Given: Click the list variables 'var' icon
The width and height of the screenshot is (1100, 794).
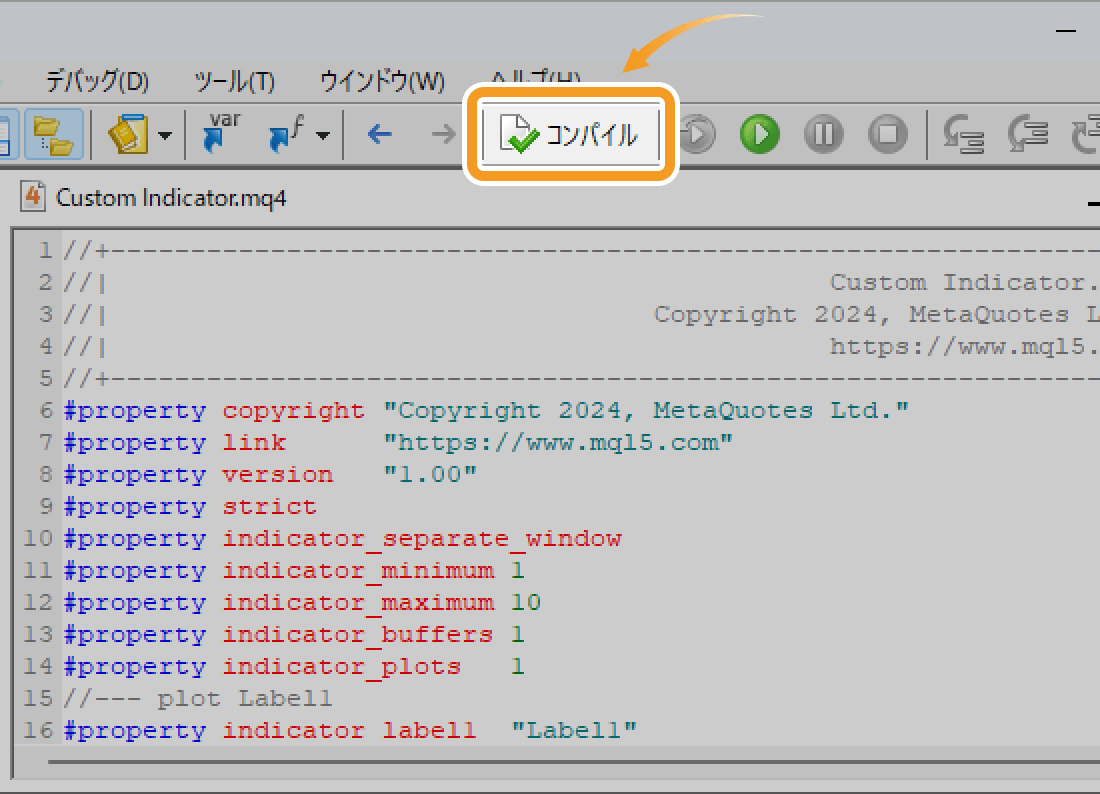Looking at the screenshot, I should pos(221,133).
